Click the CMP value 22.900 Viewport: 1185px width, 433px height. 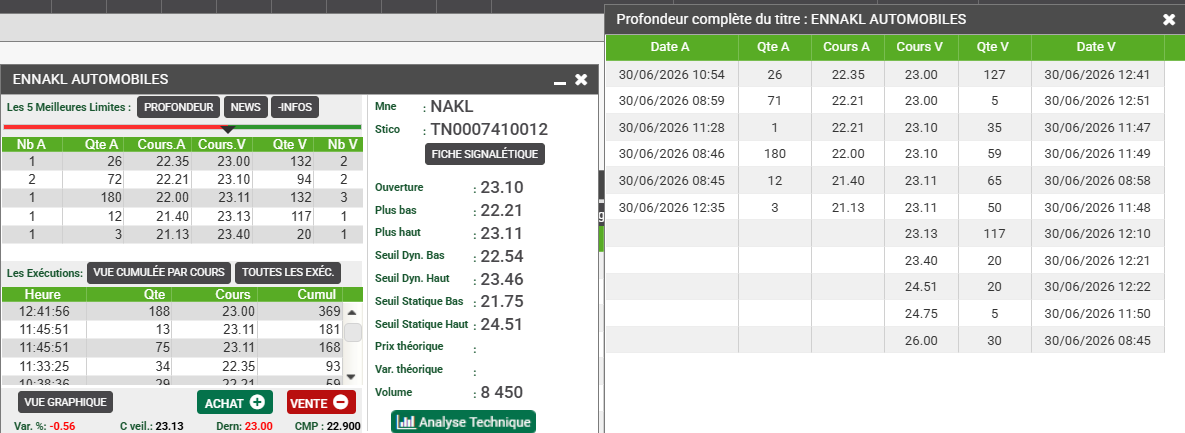pos(343,426)
